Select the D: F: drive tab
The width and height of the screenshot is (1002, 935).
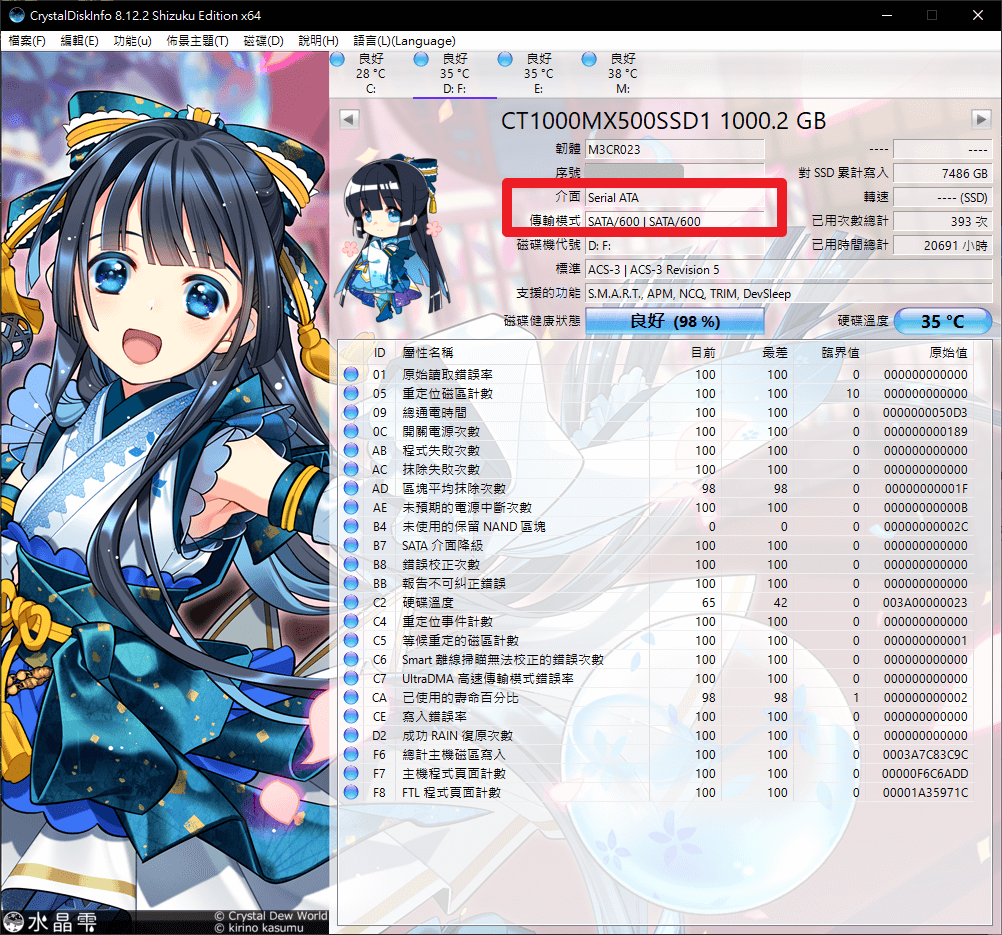(454, 73)
